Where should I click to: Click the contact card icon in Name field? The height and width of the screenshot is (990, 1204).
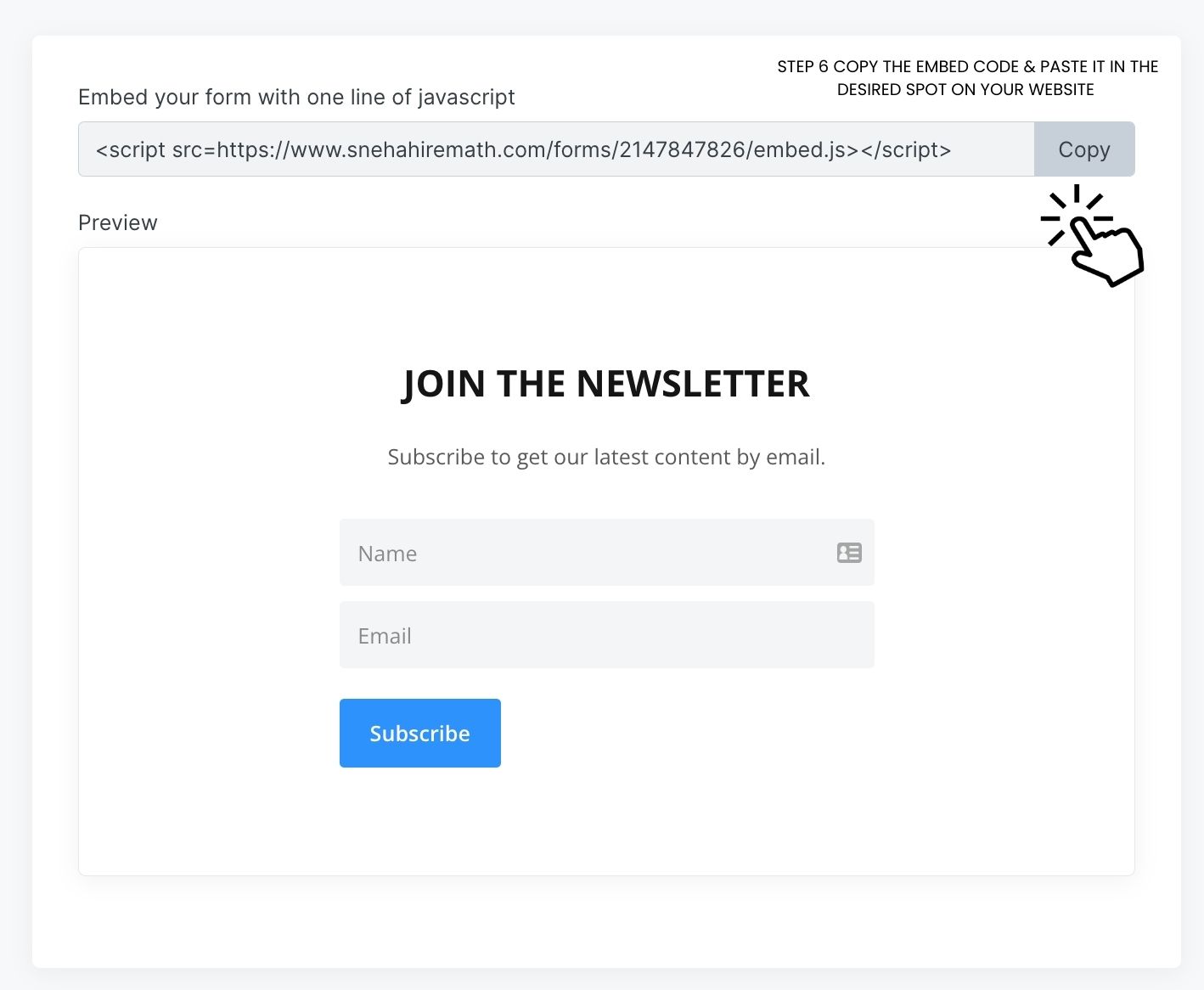(849, 553)
